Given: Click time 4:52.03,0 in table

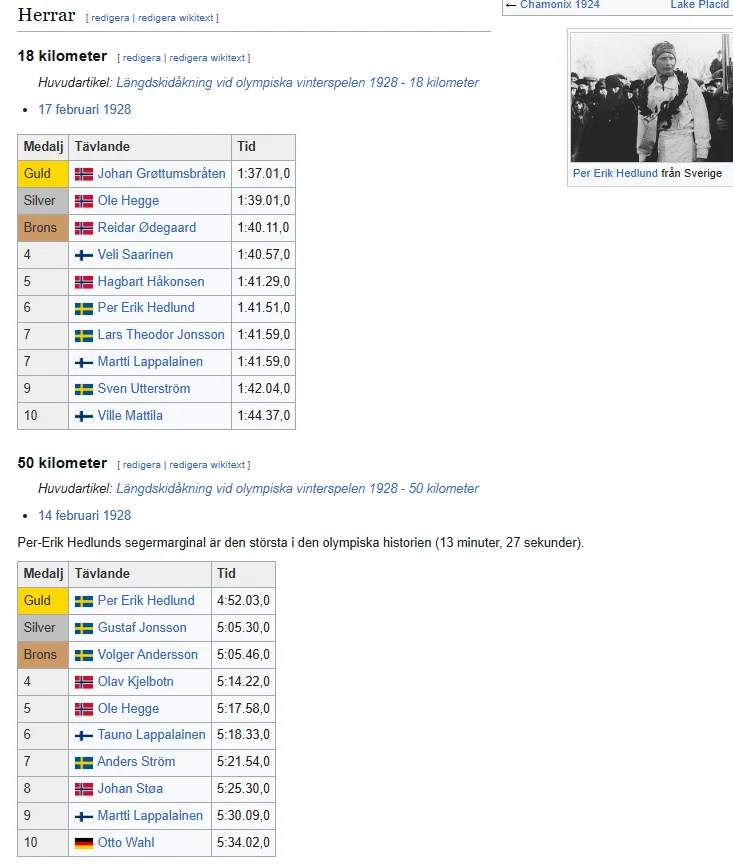Looking at the screenshot, I should (243, 601).
